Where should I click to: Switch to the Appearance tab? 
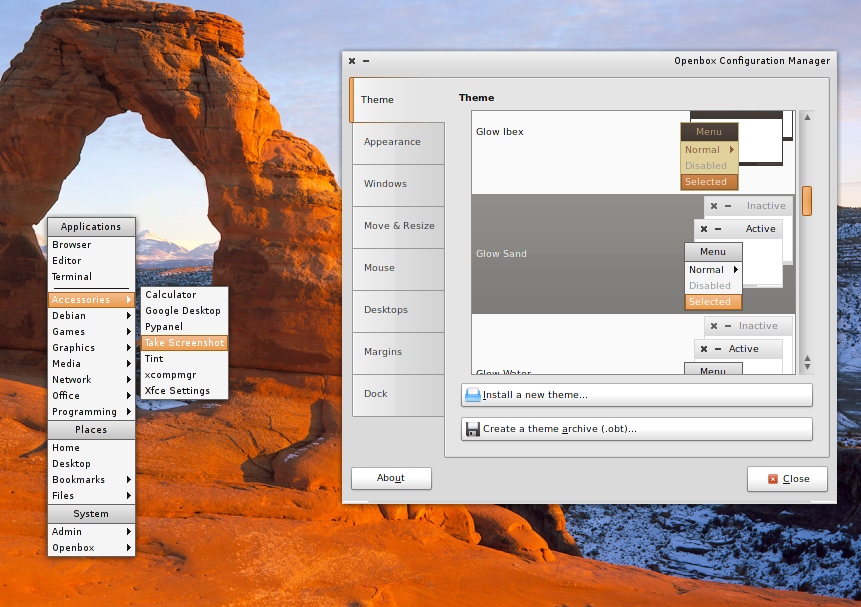pyautogui.click(x=398, y=142)
